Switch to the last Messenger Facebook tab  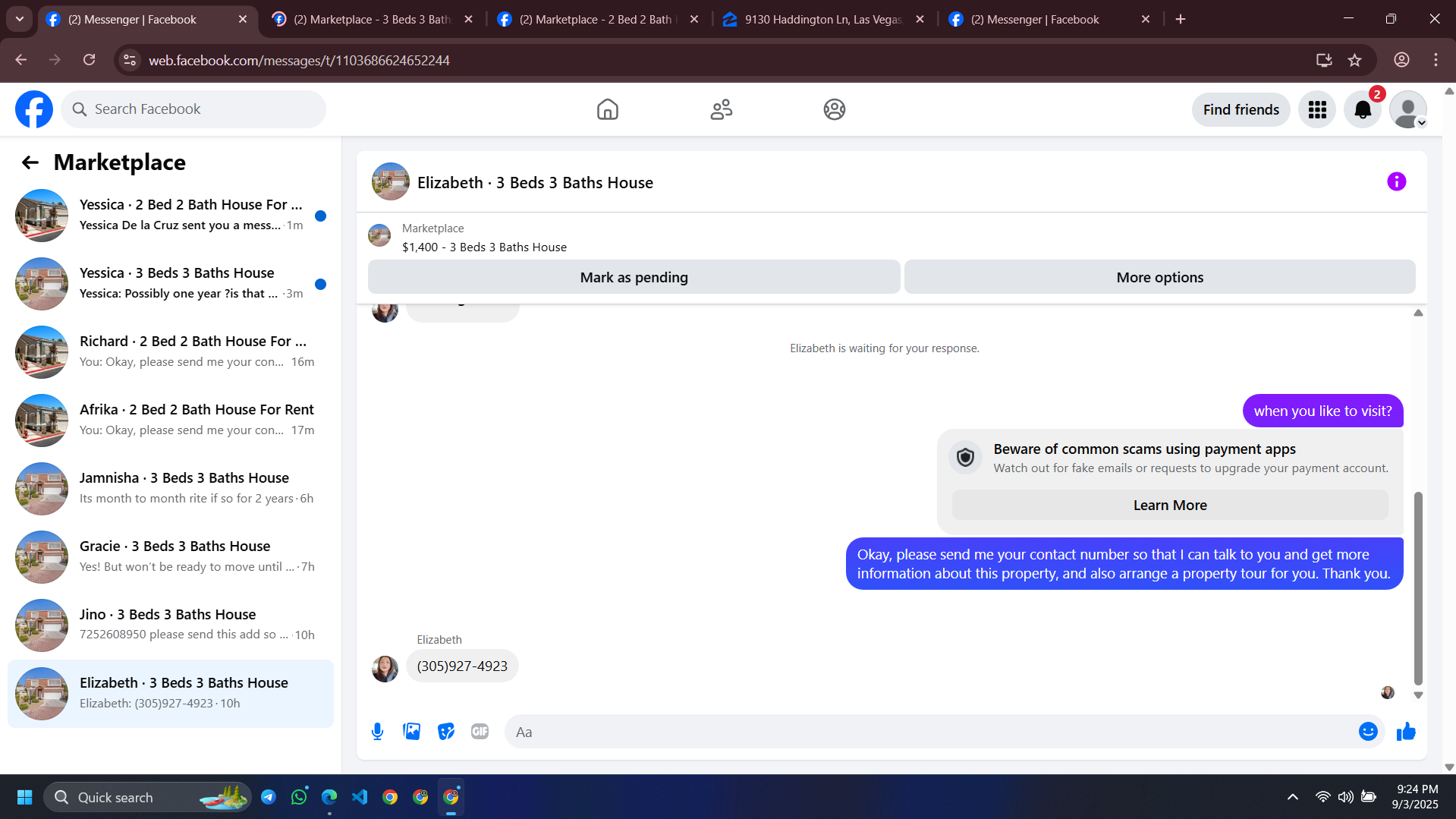[x=1050, y=20]
